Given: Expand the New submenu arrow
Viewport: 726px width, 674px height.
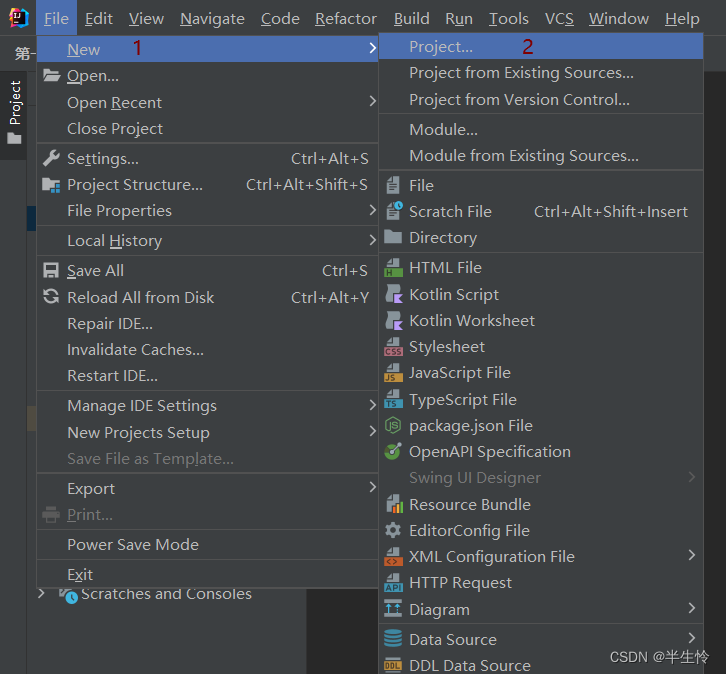Looking at the screenshot, I should coord(372,48).
